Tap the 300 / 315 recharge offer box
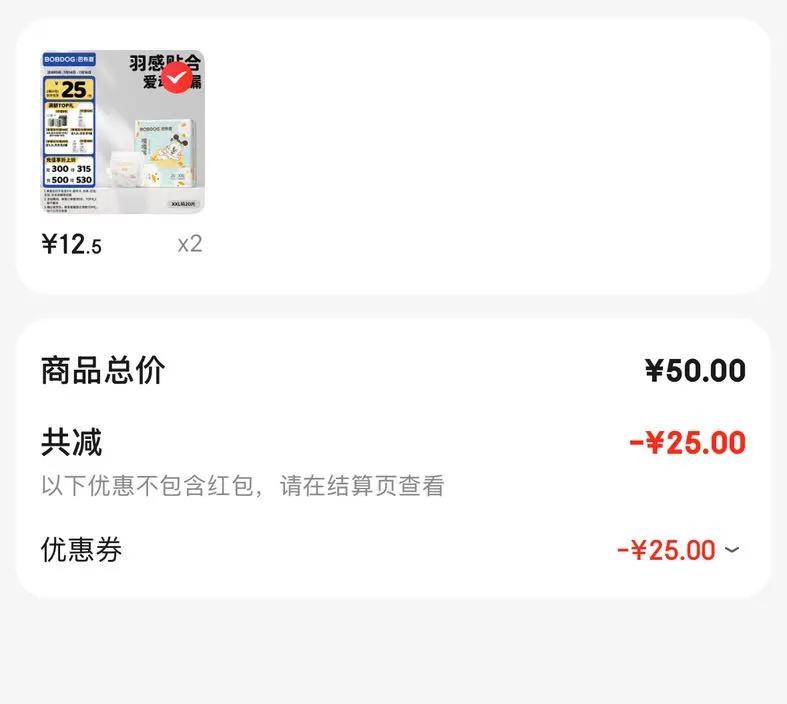The image size is (787, 704). pyautogui.click(x=69, y=169)
